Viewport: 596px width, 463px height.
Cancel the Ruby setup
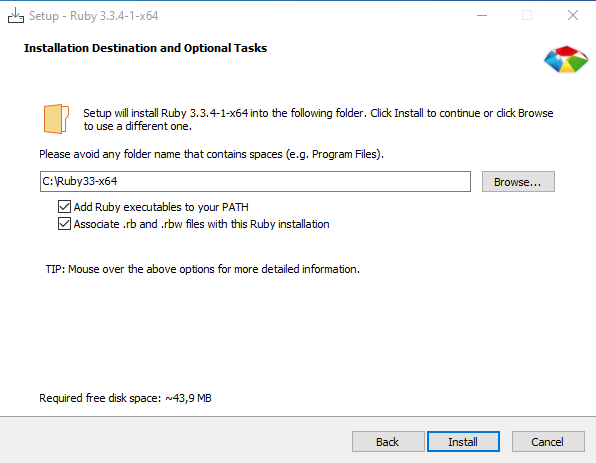point(548,442)
